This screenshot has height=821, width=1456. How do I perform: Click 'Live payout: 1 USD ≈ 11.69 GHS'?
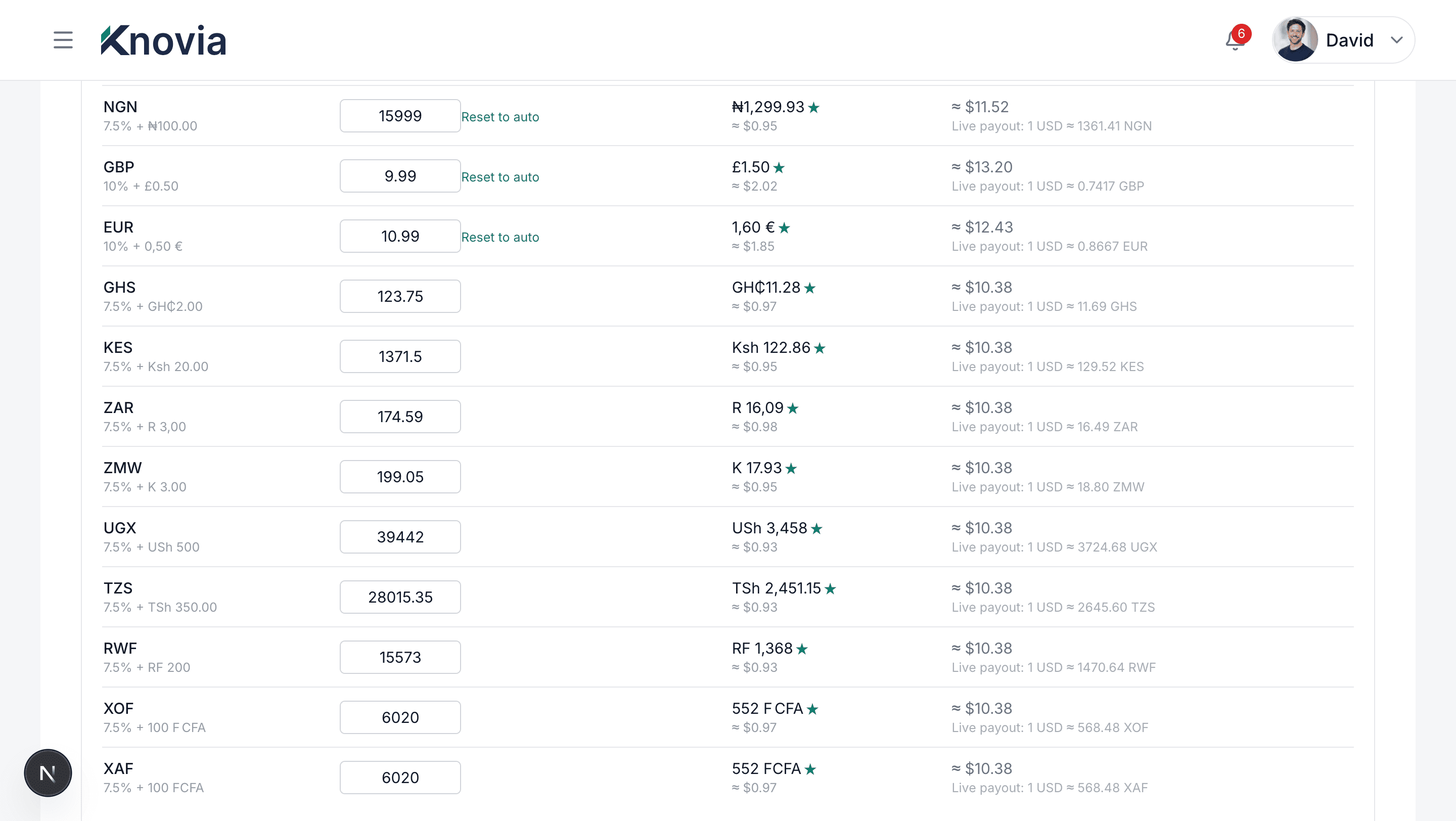1044,307
